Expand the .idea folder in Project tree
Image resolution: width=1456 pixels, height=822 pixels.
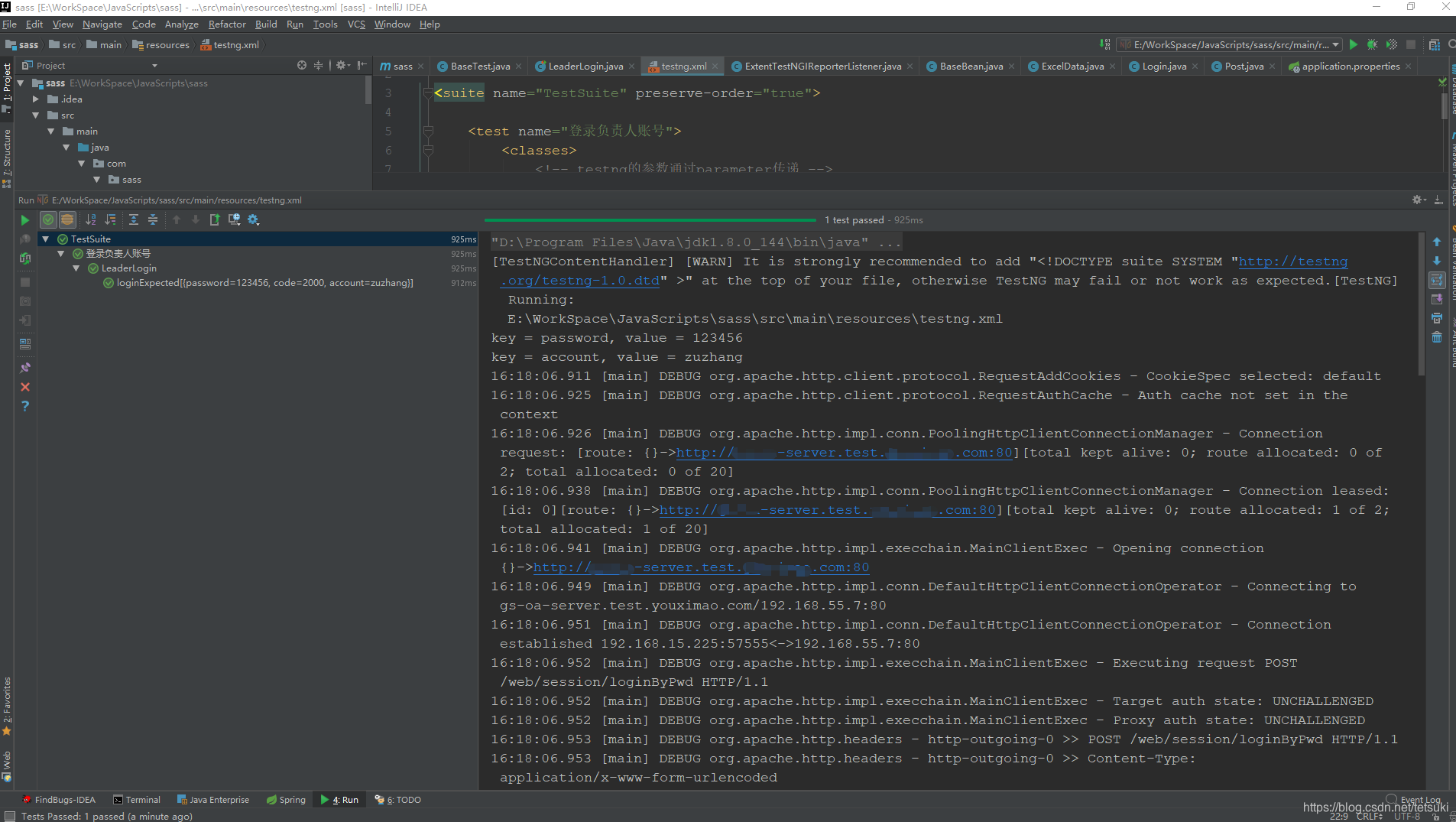pyautogui.click(x=35, y=99)
